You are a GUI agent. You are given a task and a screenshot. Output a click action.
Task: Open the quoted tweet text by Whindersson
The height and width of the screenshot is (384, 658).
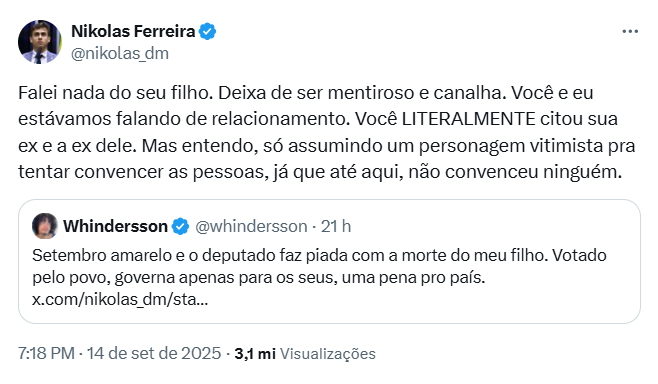pos(319,277)
